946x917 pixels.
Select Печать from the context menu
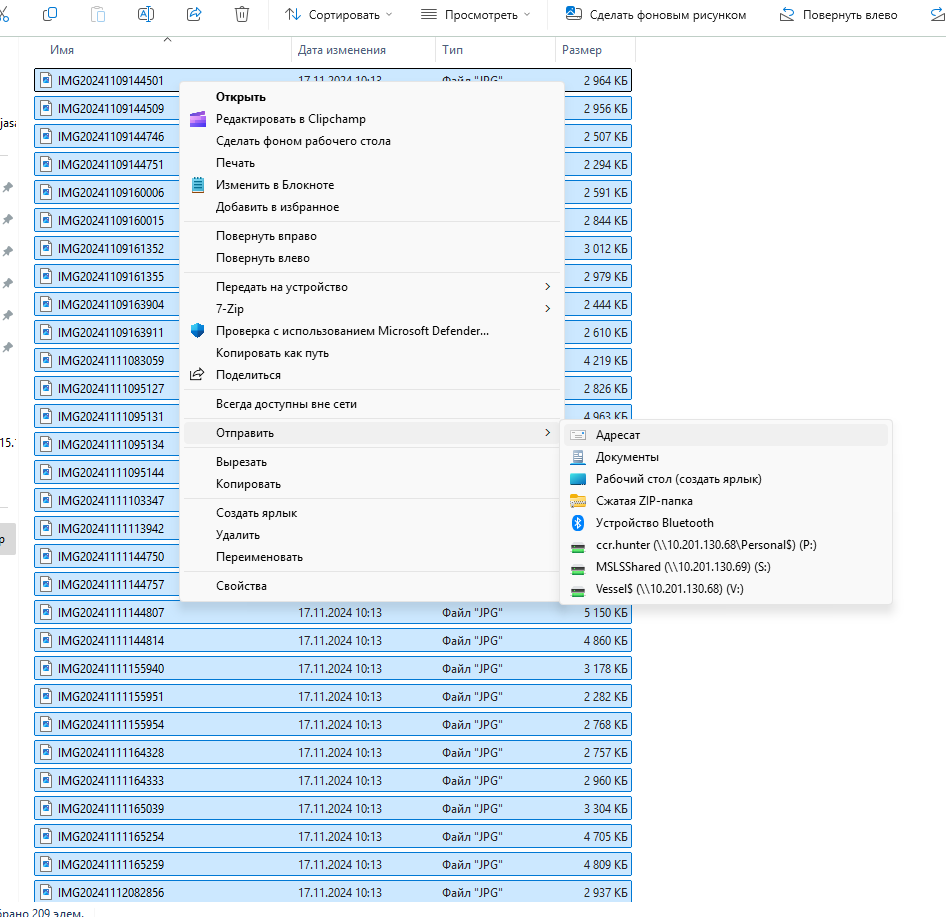coord(372,163)
